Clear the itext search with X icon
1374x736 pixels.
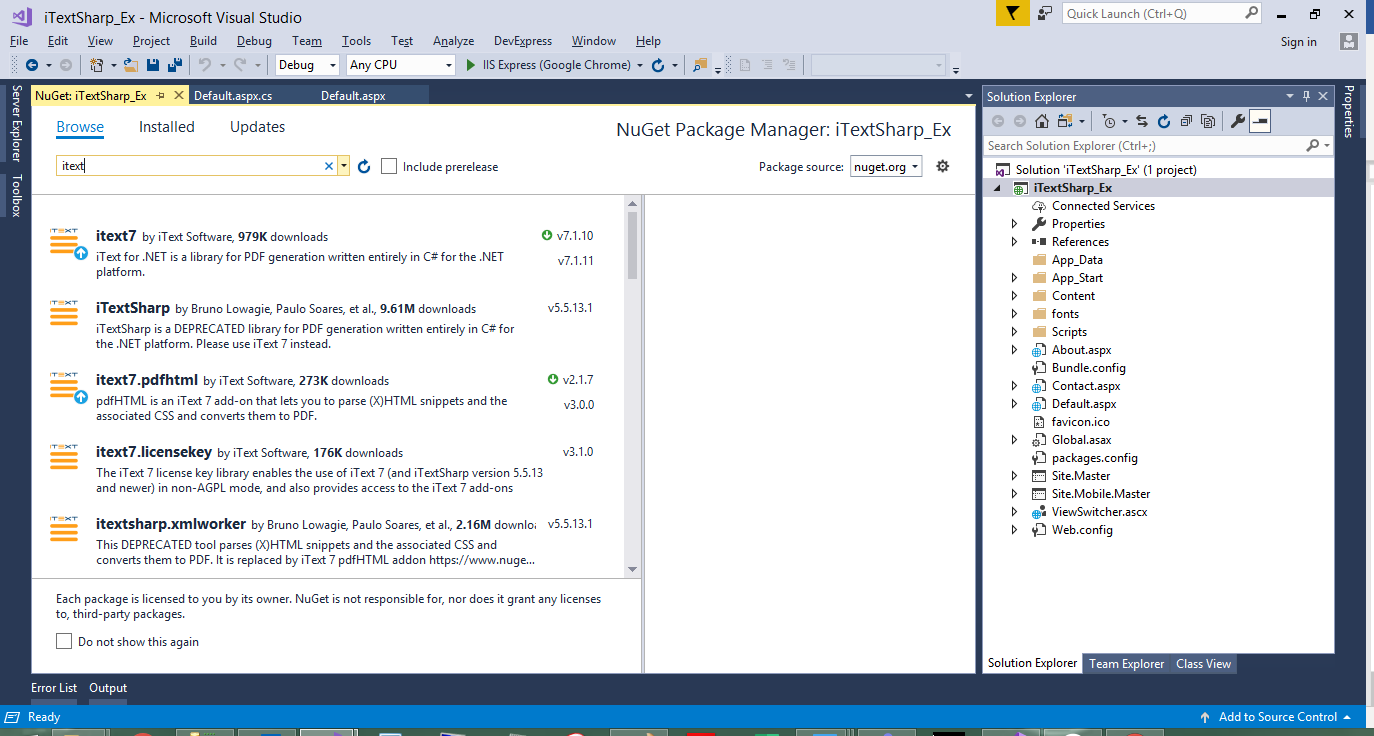(x=329, y=166)
